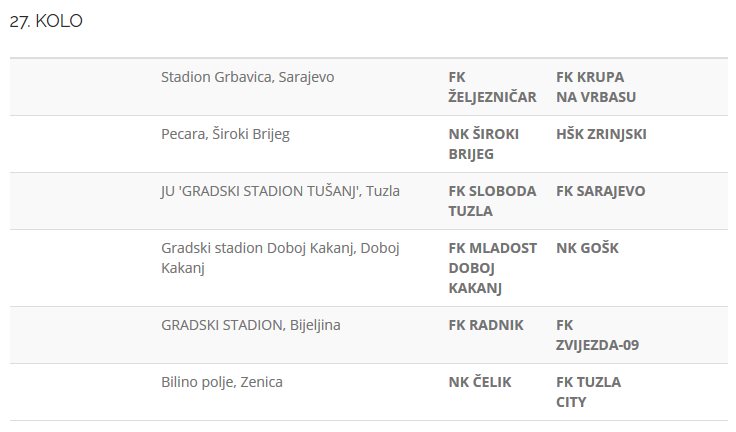
Task: Open the FK Radnik team link
Action: coord(486,325)
